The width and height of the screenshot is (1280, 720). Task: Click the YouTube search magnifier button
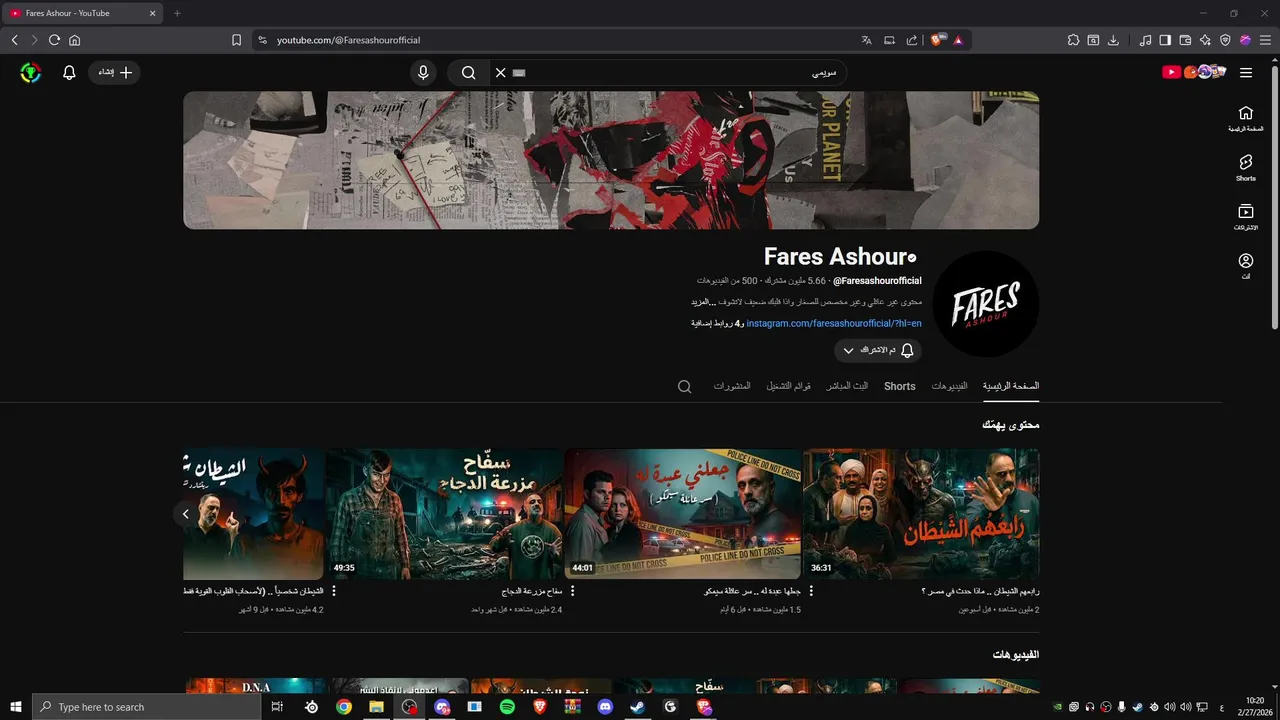tap(468, 73)
